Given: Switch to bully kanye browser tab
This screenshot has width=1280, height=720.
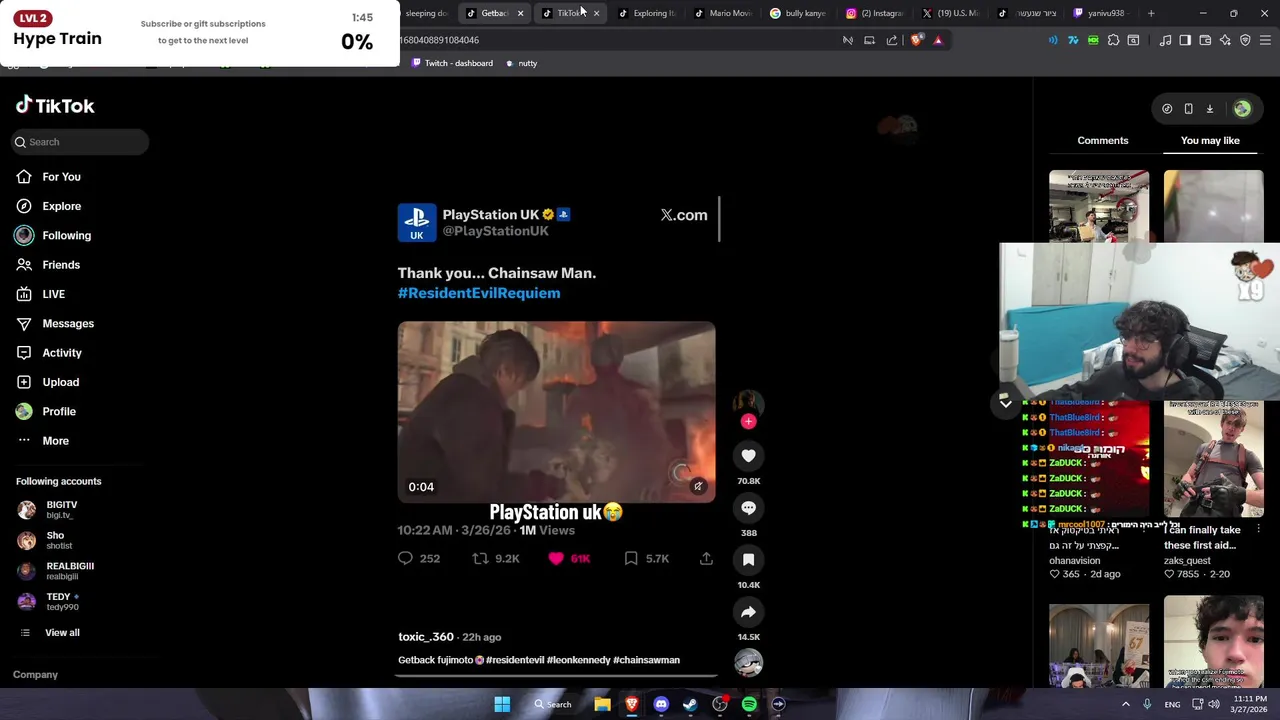Looking at the screenshot, I should (x=798, y=13).
